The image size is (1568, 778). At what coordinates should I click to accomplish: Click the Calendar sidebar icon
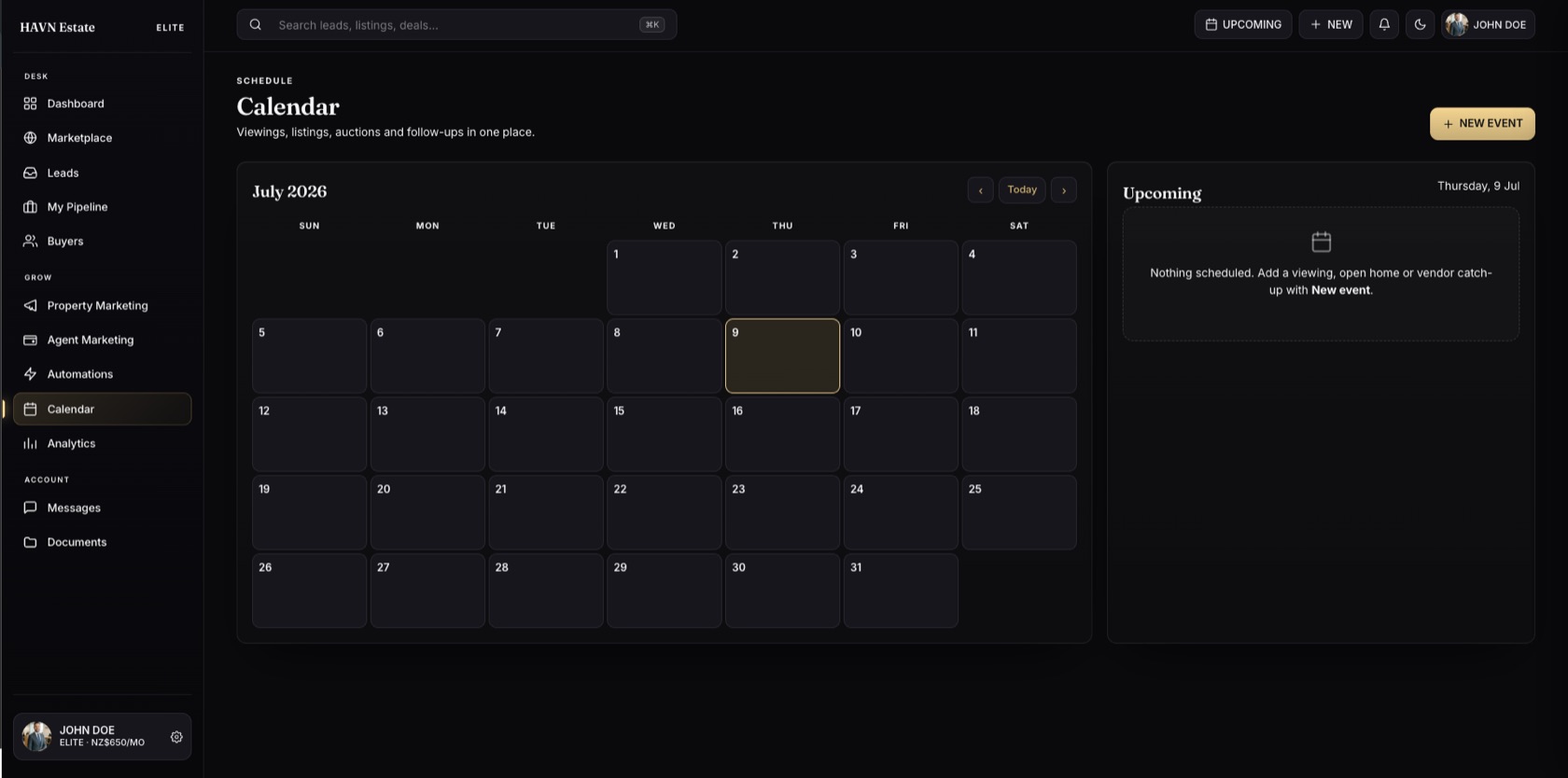coord(30,409)
